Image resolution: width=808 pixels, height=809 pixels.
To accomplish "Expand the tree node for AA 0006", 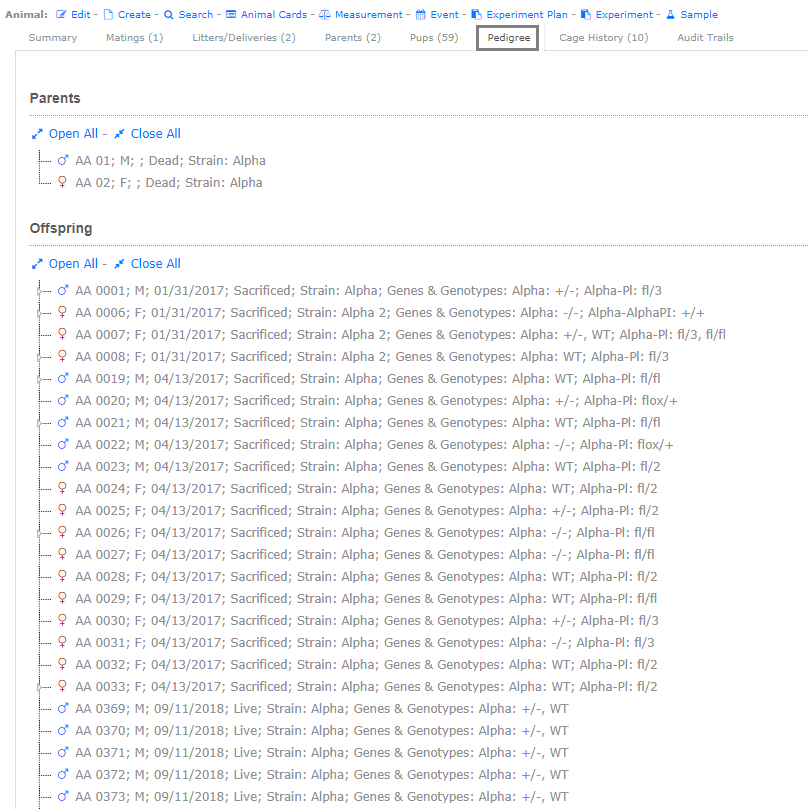I will (x=39, y=313).
